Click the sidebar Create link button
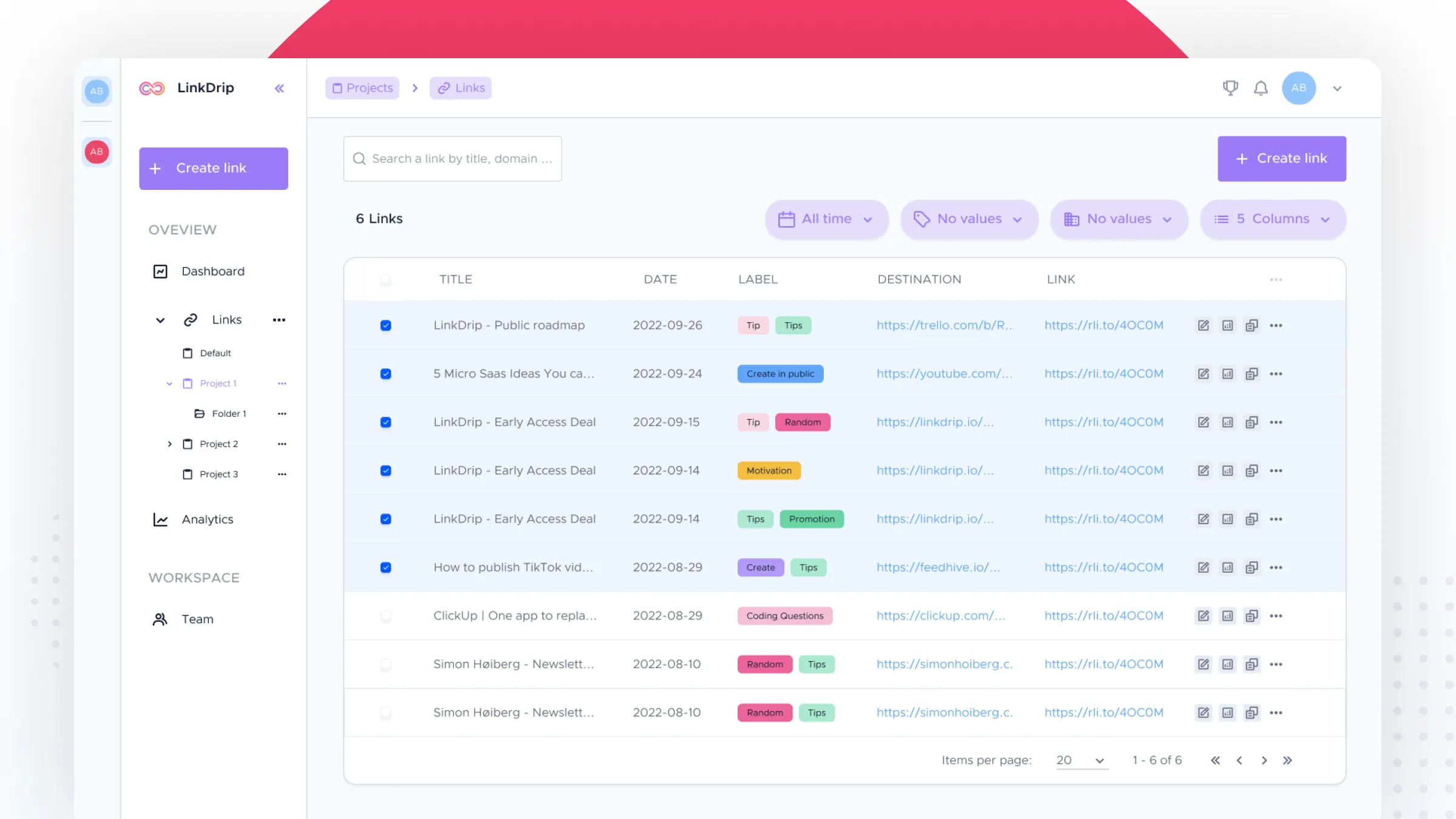 [x=213, y=168]
